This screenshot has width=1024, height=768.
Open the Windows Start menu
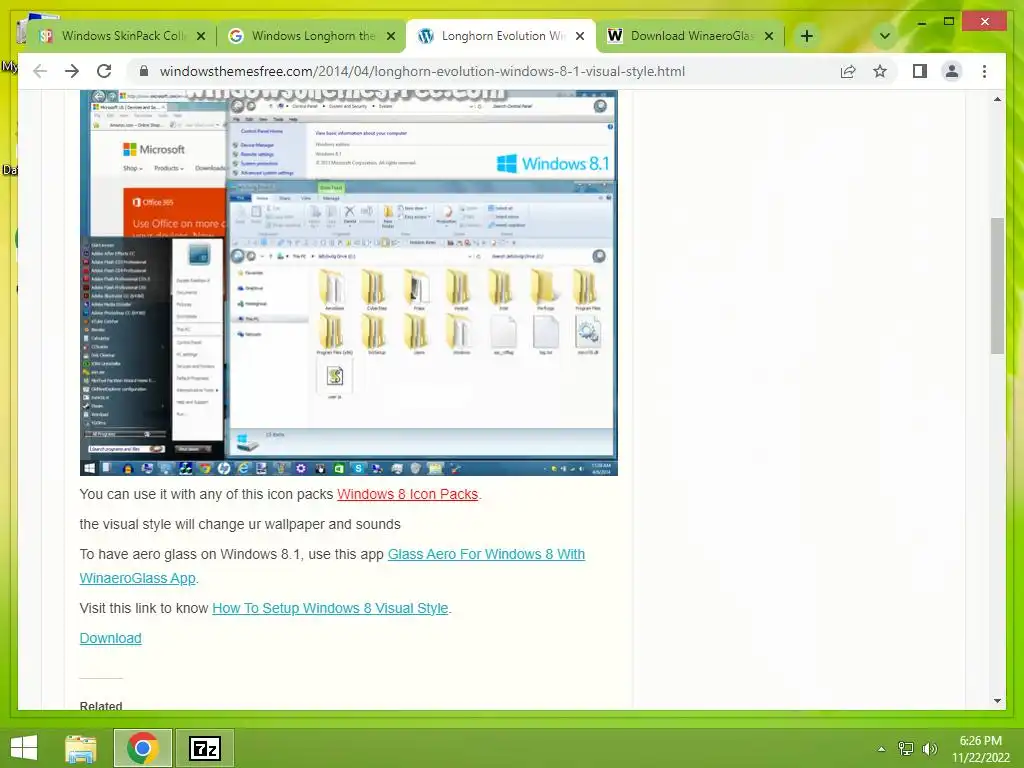click(24, 748)
